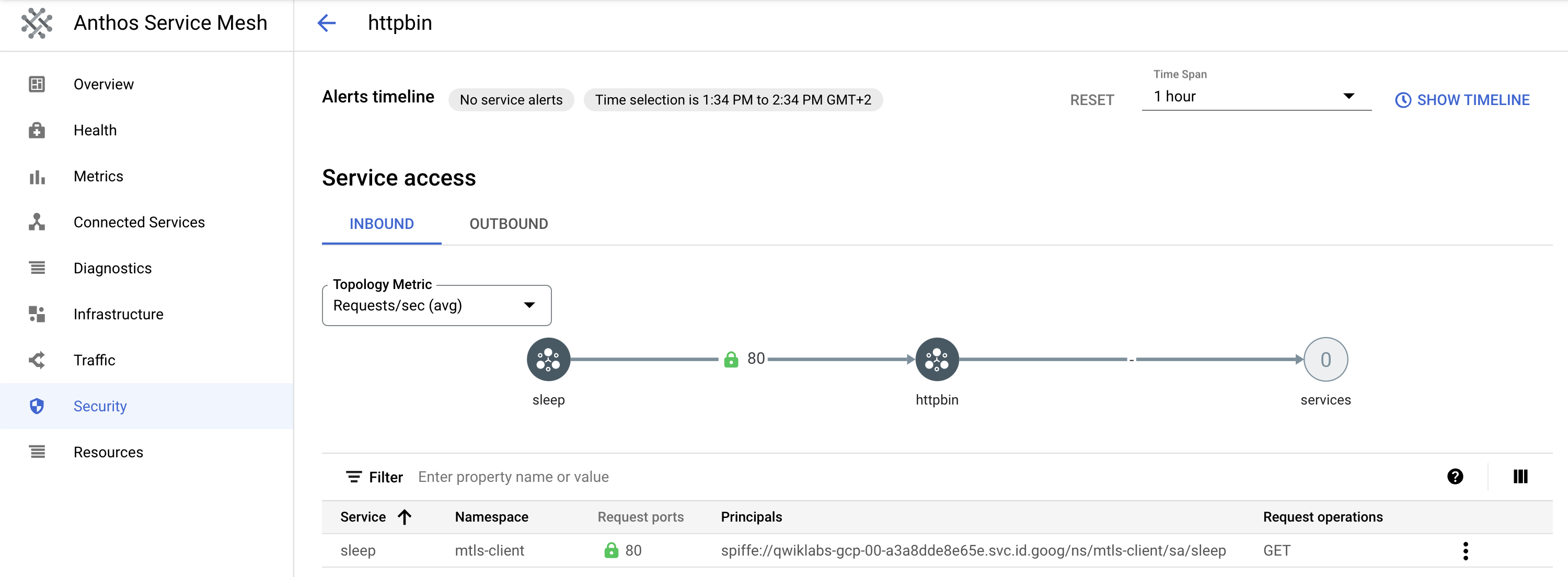Click SHOW TIMELINE button

pyautogui.click(x=1462, y=100)
